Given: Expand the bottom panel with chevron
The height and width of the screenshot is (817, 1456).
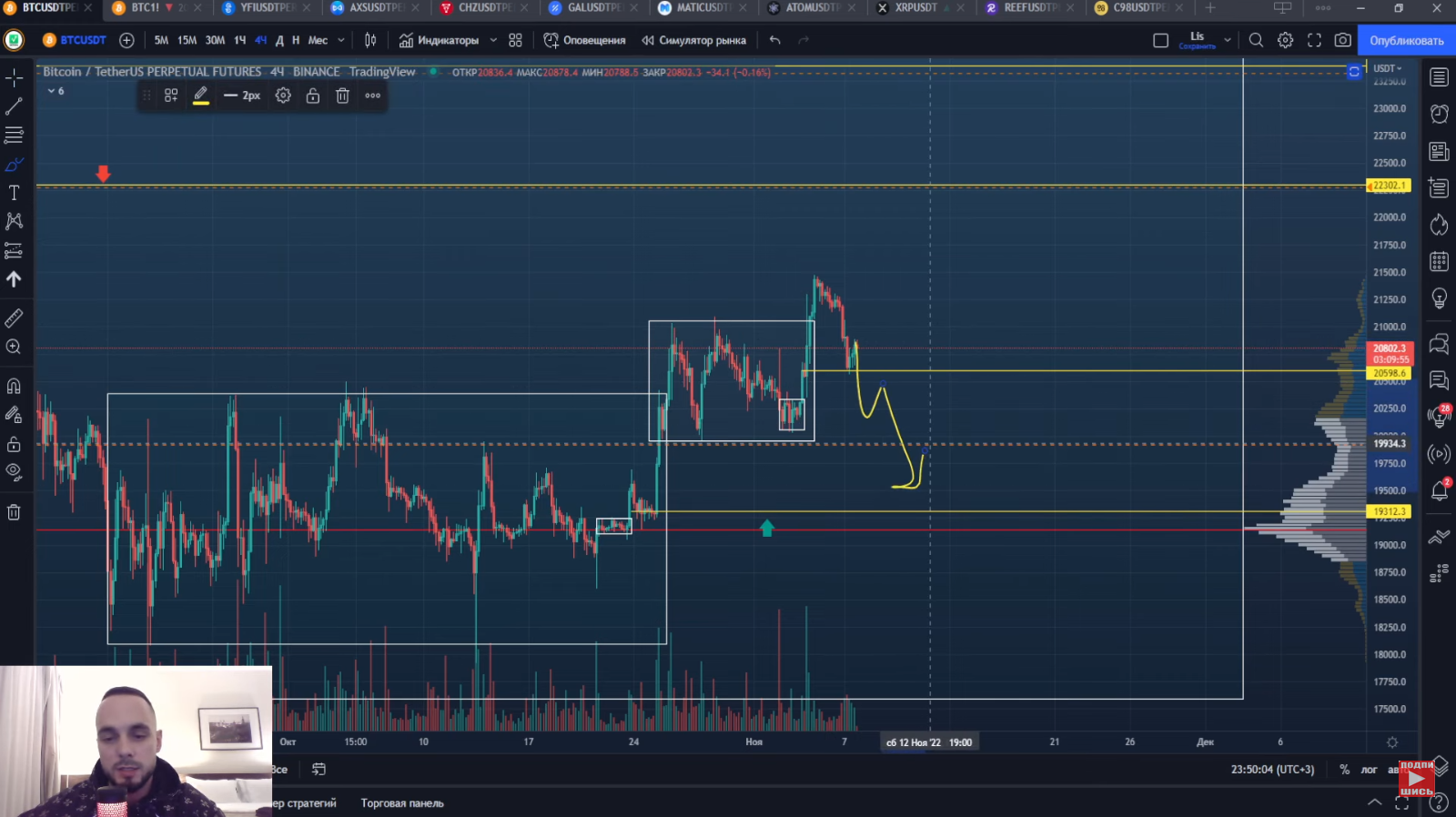Looking at the screenshot, I should point(1375,802).
